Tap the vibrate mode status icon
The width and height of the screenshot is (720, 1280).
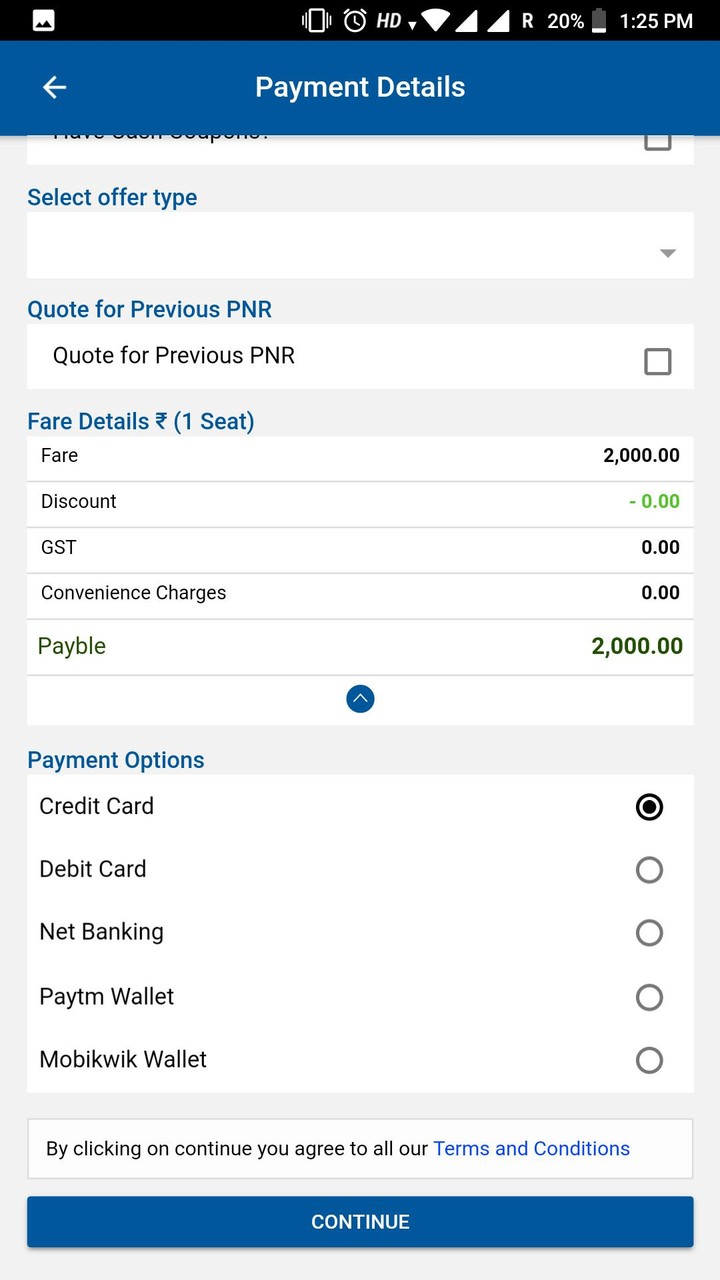tap(316, 20)
